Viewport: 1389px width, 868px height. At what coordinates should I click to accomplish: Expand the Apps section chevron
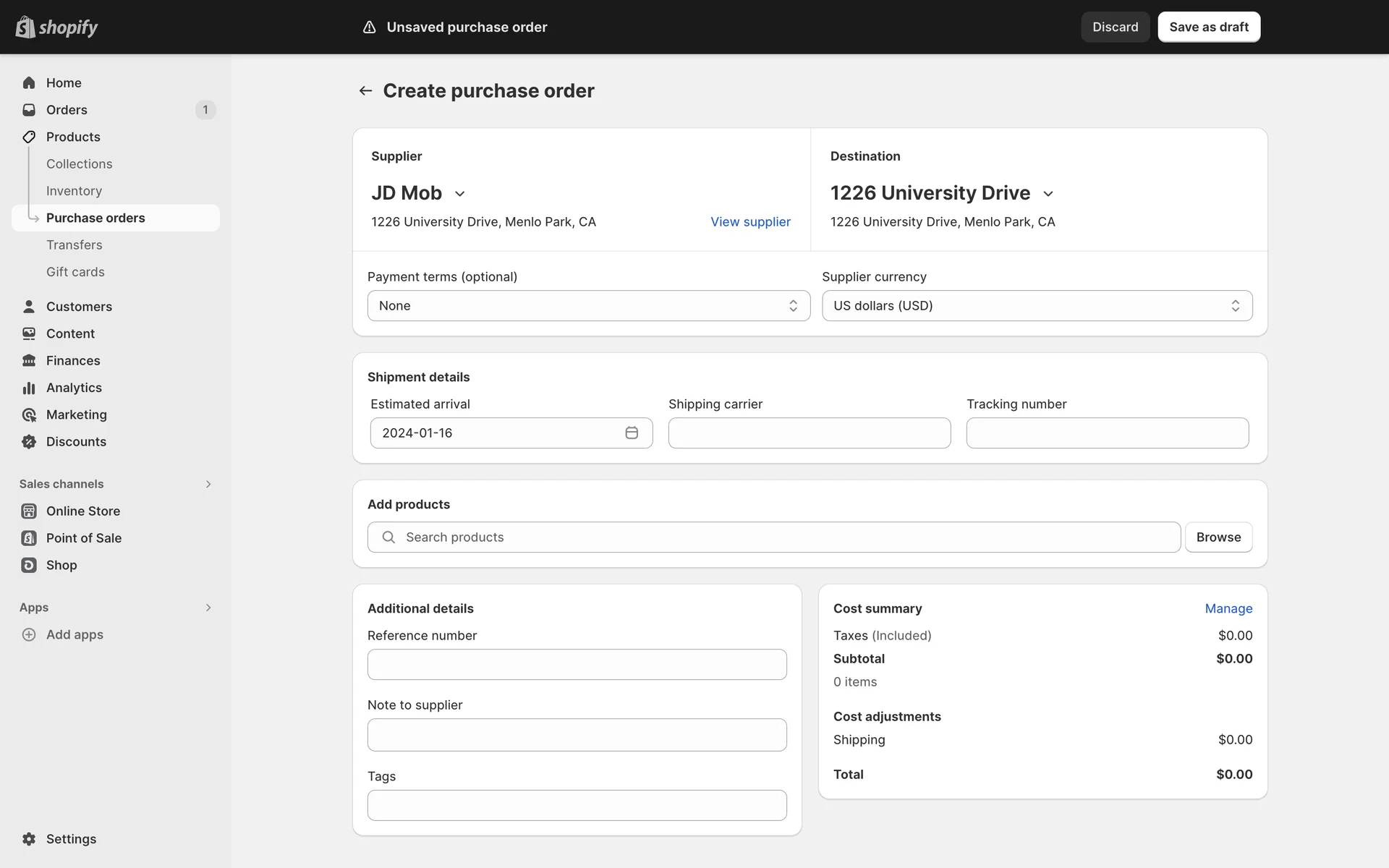[208, 608]
